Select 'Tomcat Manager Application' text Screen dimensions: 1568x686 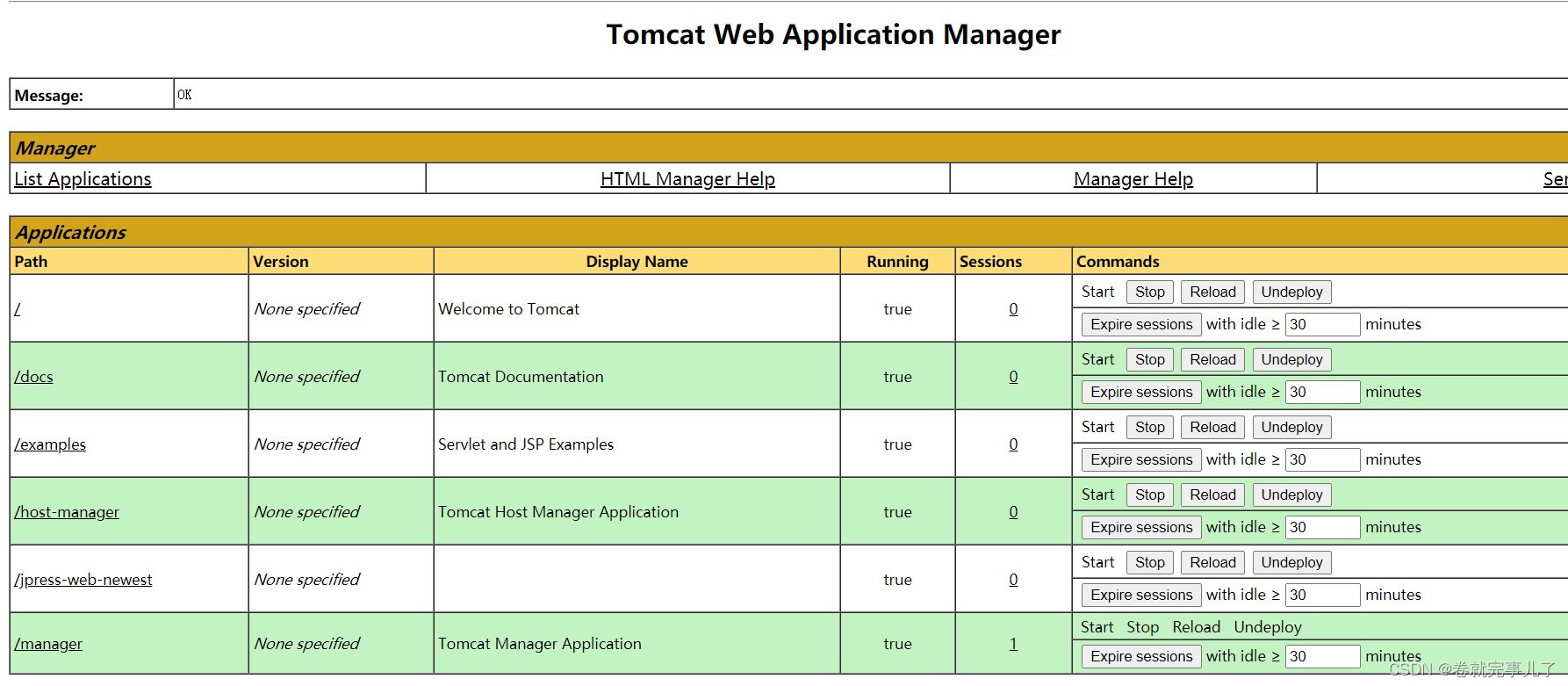[x=540, y=644]
